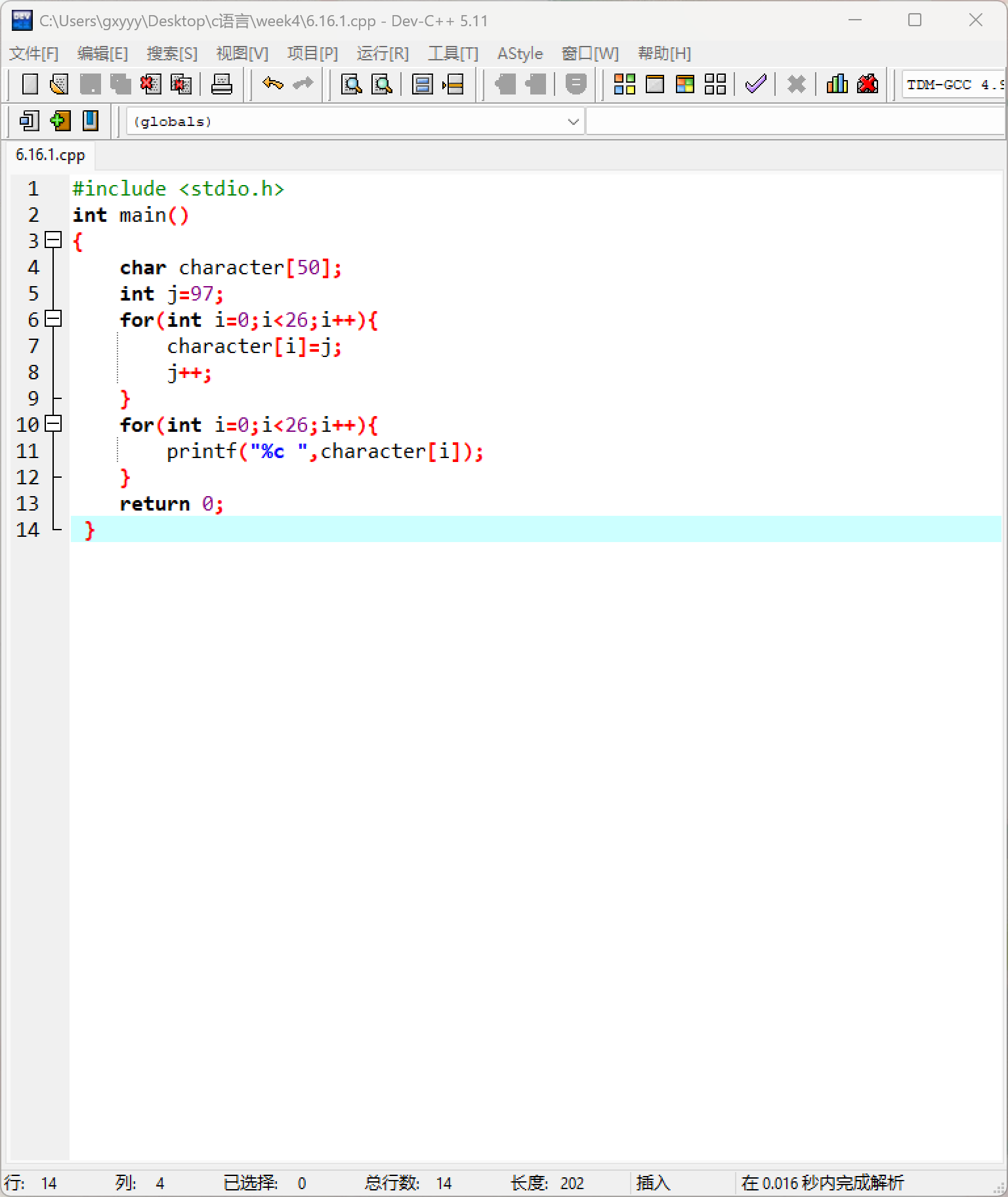Open Replace with the second magnifier icon
The height and width of the screenshot is (1197, 1008).
pos(382,84)
